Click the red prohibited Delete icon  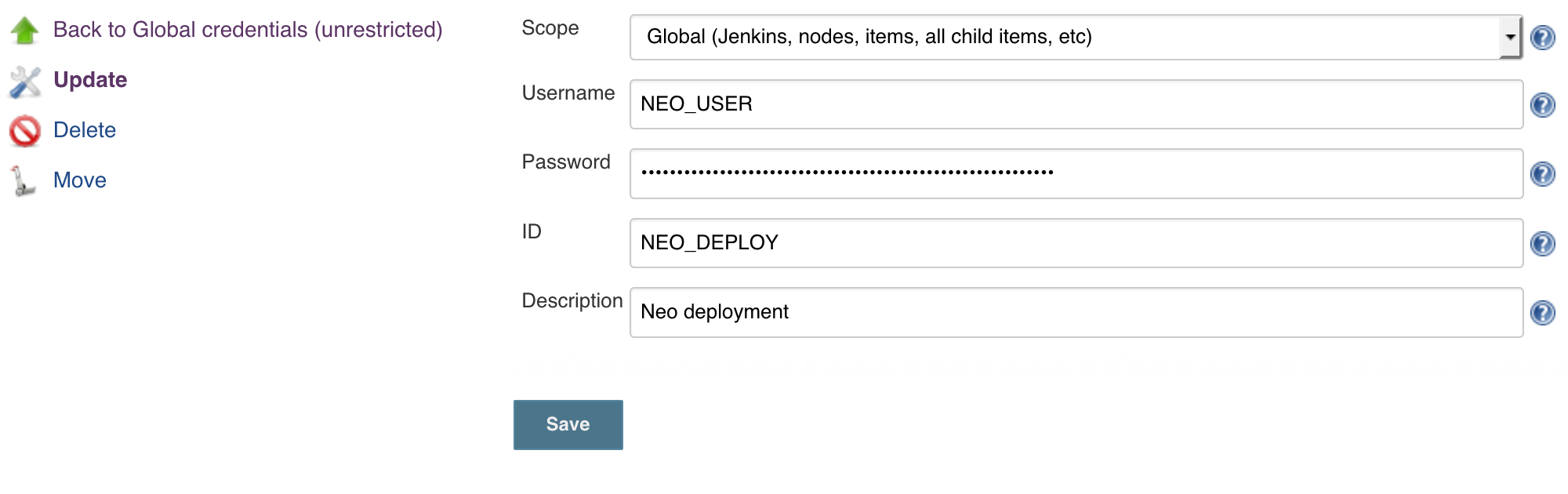point(25,131)
